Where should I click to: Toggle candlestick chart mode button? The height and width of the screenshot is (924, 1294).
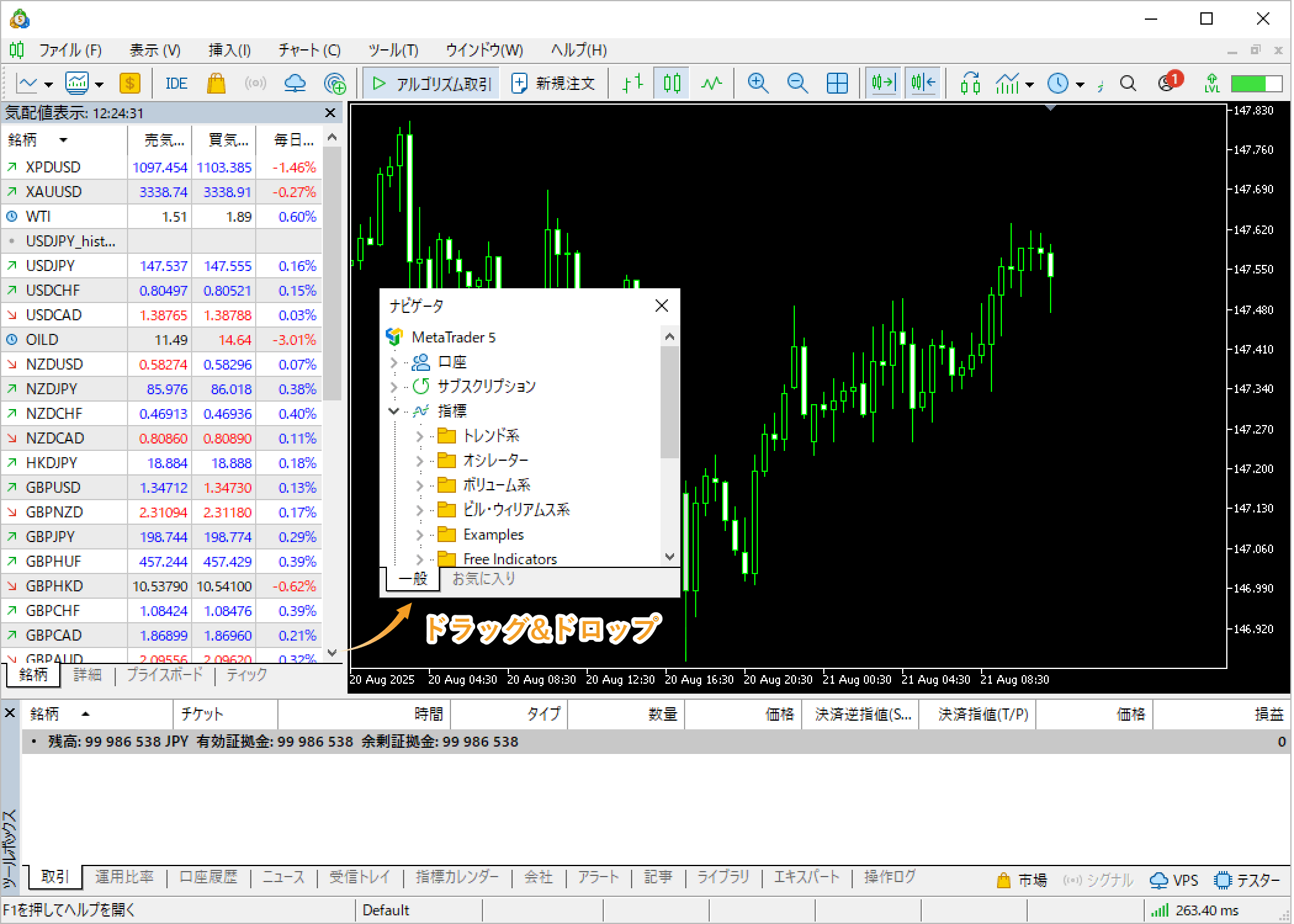tap(672, 83)
